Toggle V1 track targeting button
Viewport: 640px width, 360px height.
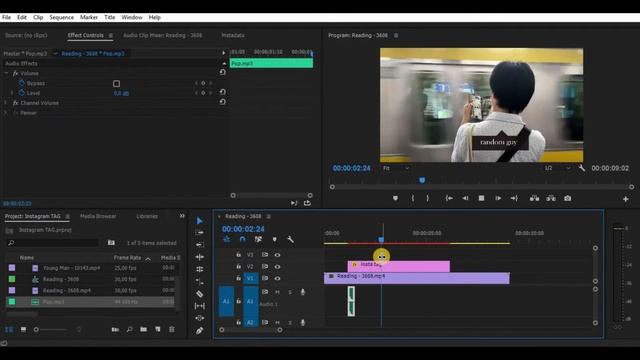[x=250, y=278]
